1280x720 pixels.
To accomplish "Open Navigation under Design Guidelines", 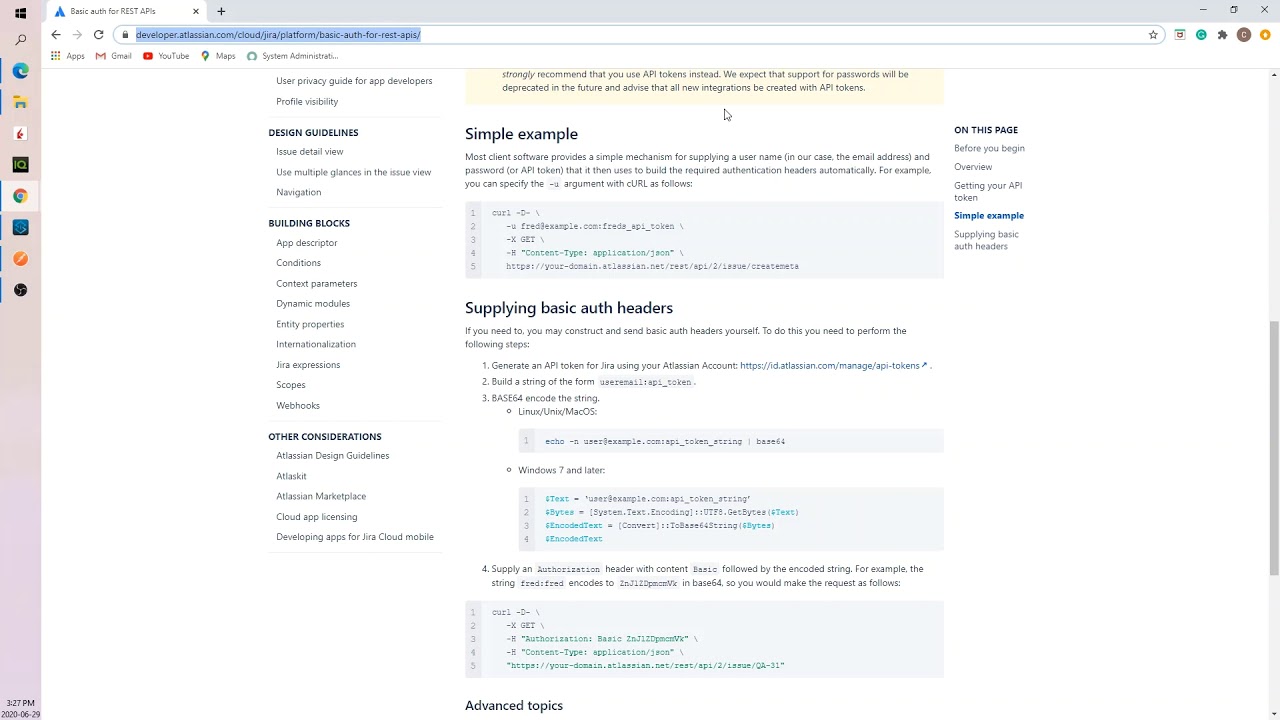I will pyautogui.click(x=298, y=192).
